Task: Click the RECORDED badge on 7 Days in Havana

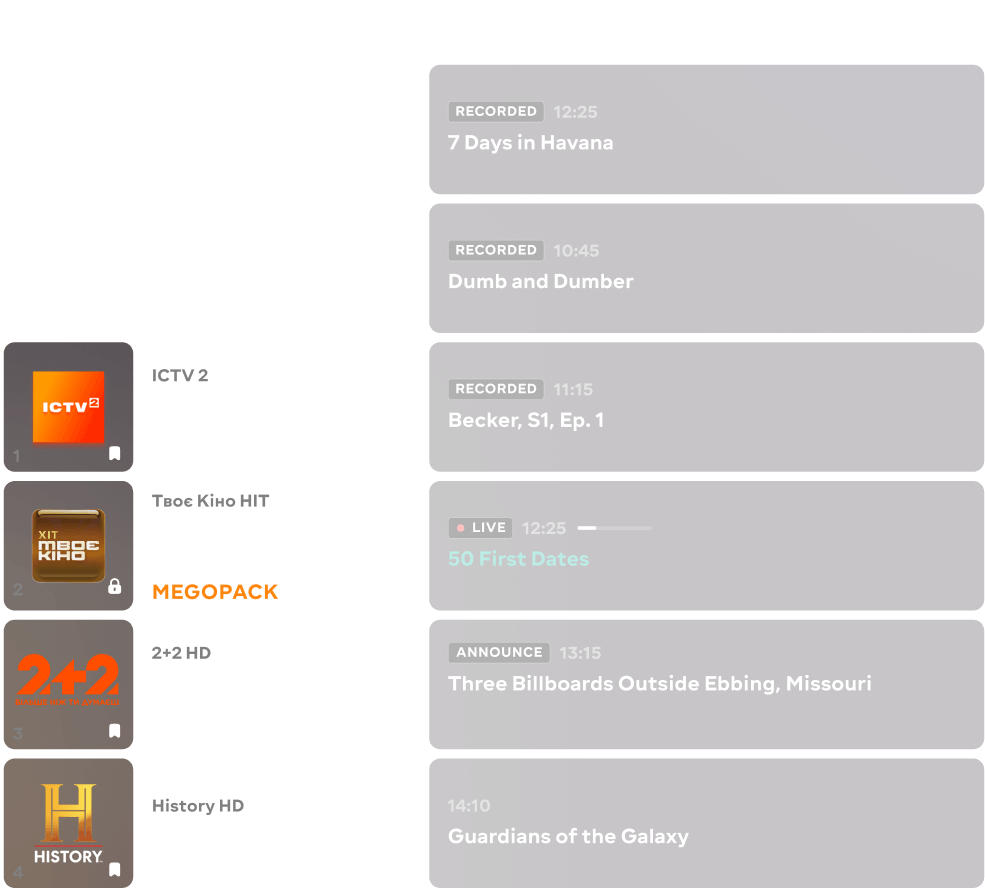Action: coord(496,112)
